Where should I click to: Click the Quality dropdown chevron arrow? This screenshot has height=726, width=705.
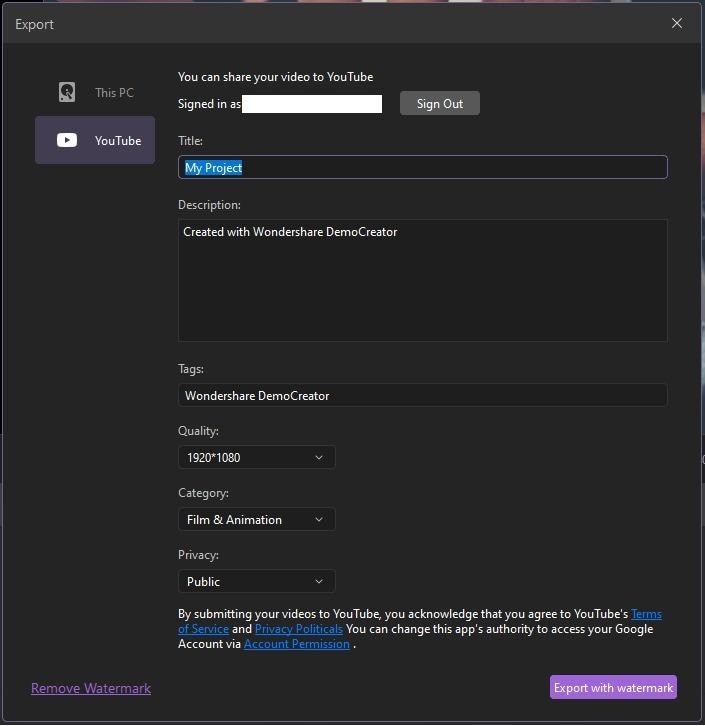(319, 457)
